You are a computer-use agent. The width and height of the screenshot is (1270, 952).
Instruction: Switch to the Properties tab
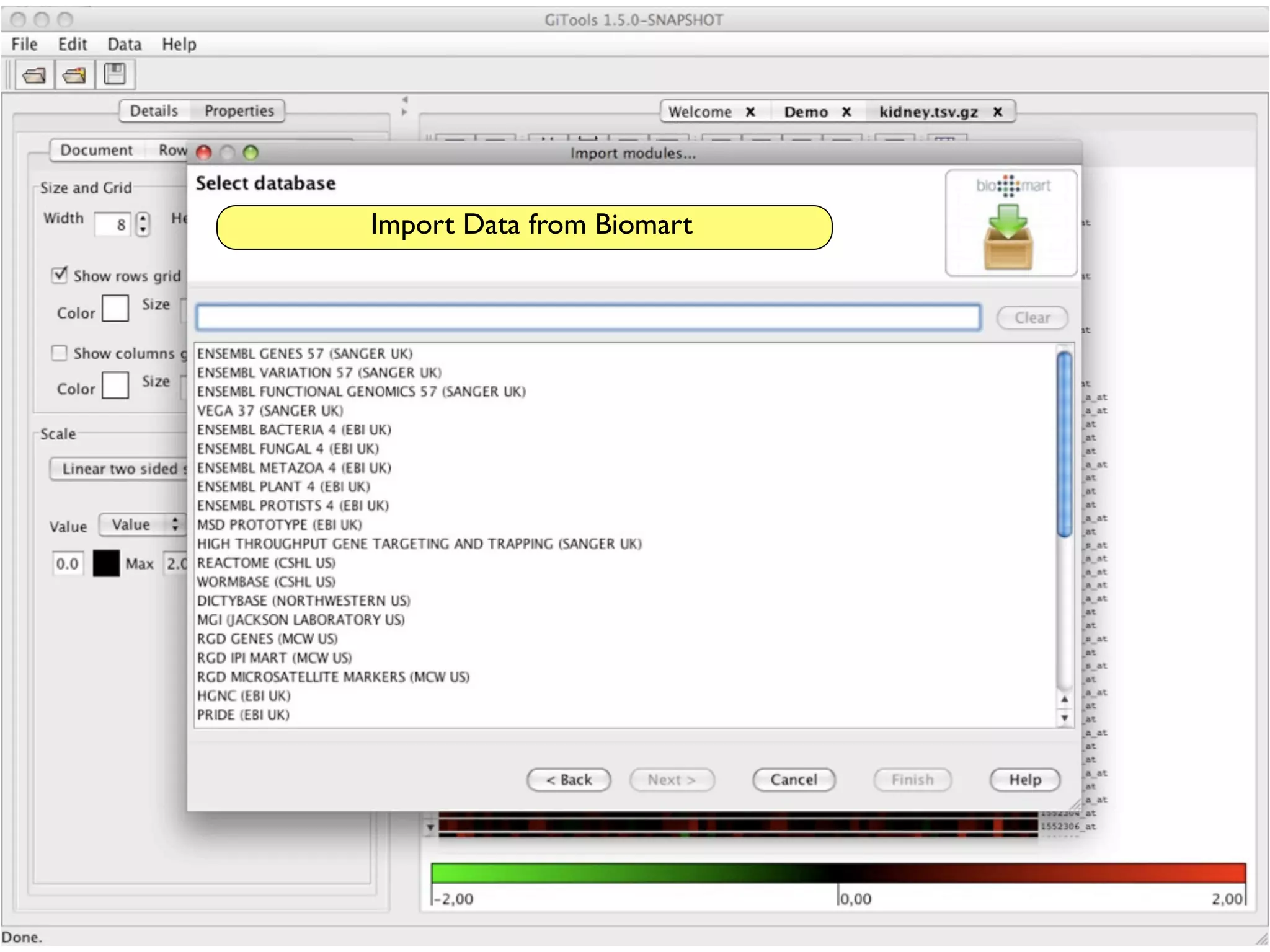pos(239,111)
